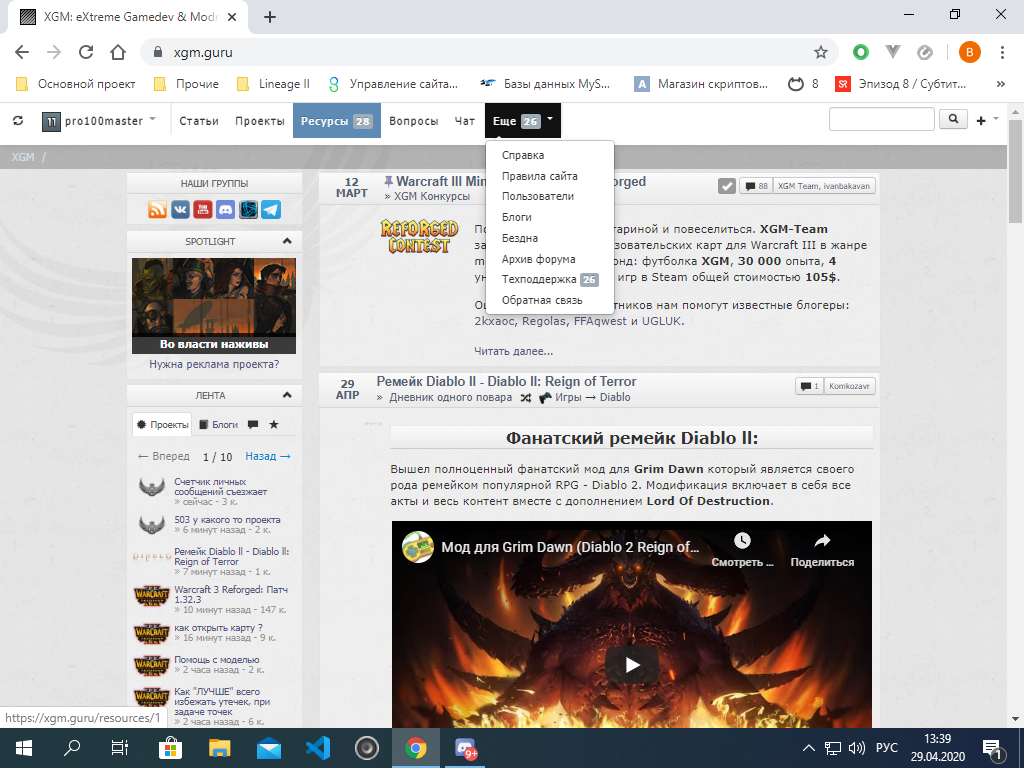Open File Explorer from the taskbar
The width and height of the screenshot is (1024, 768).
(219, 748)
